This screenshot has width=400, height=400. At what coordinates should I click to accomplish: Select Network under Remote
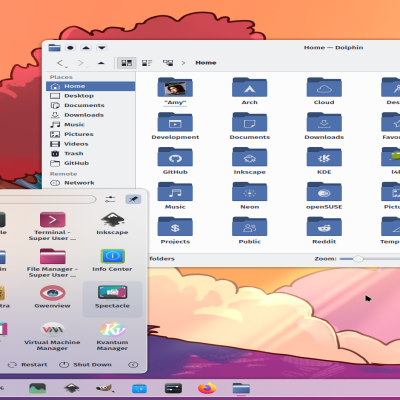(x=90, y=183)
